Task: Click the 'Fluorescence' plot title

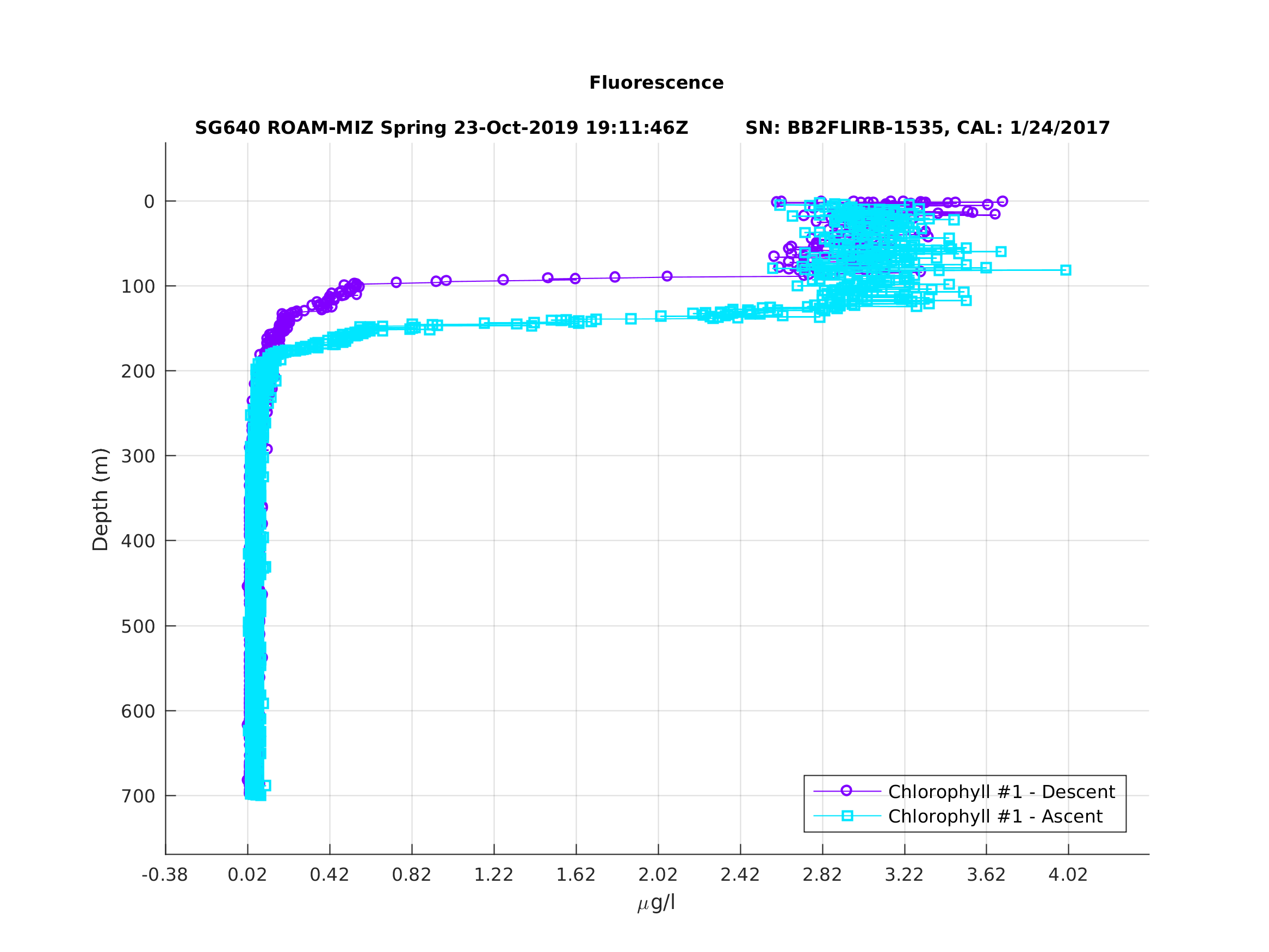Action: (657, 83)
